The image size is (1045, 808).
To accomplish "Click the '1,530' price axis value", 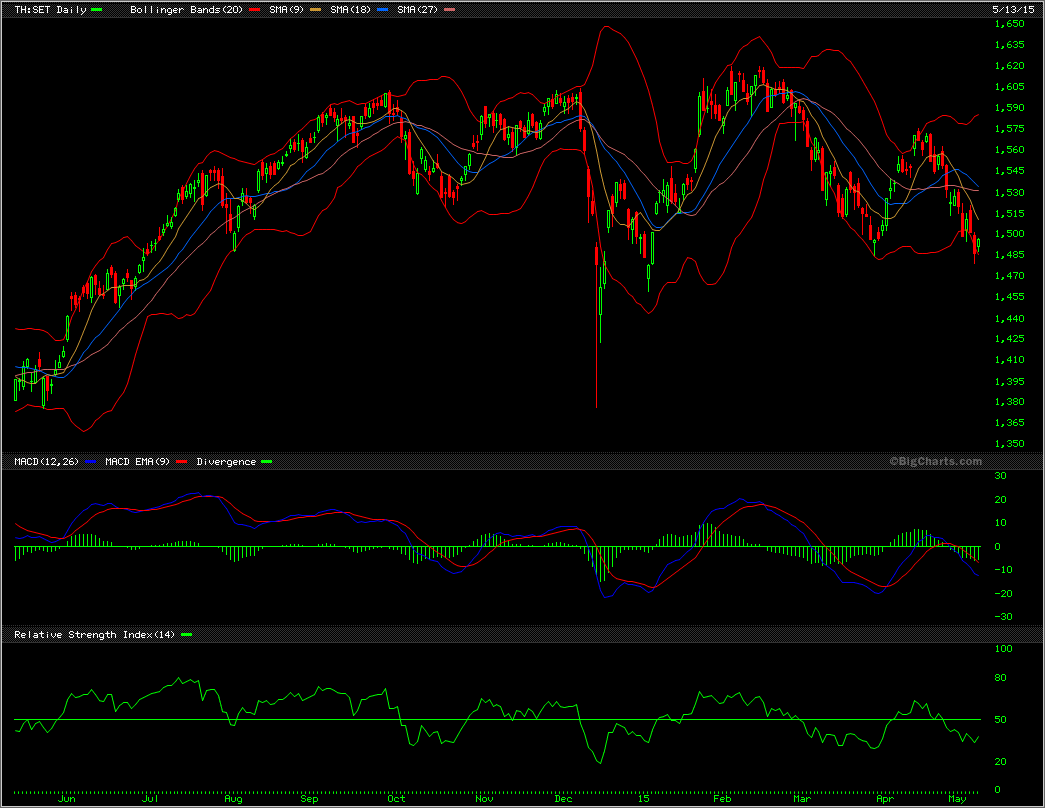I will coord(1009,192).
